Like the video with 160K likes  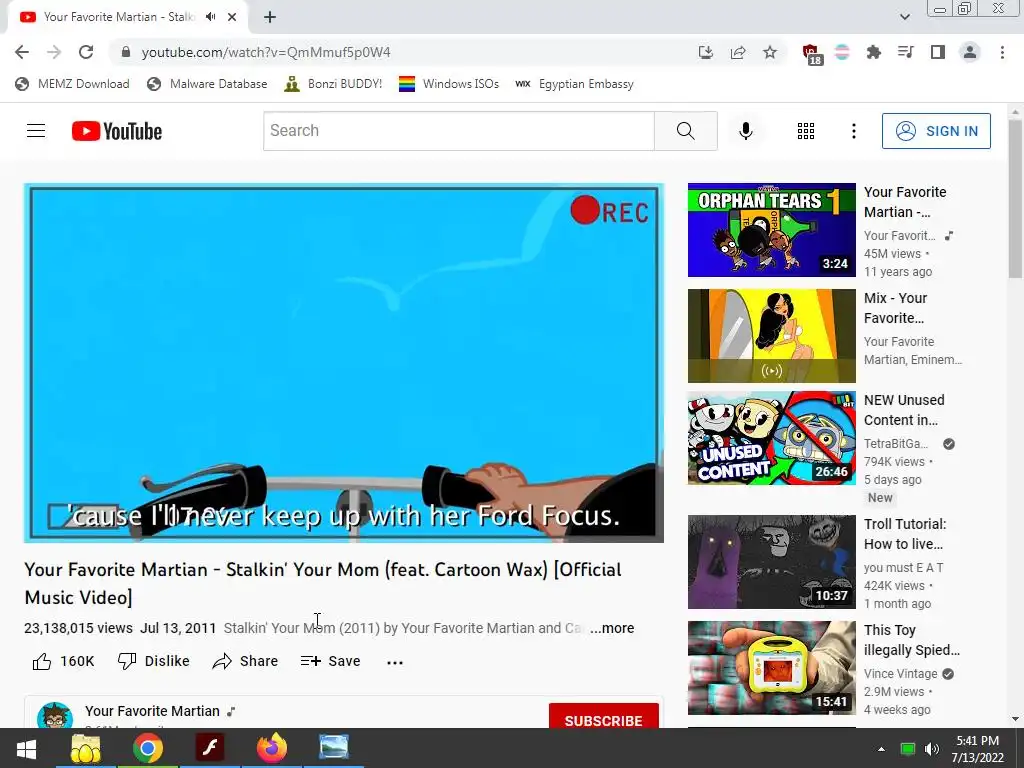(x=63, y=662)
